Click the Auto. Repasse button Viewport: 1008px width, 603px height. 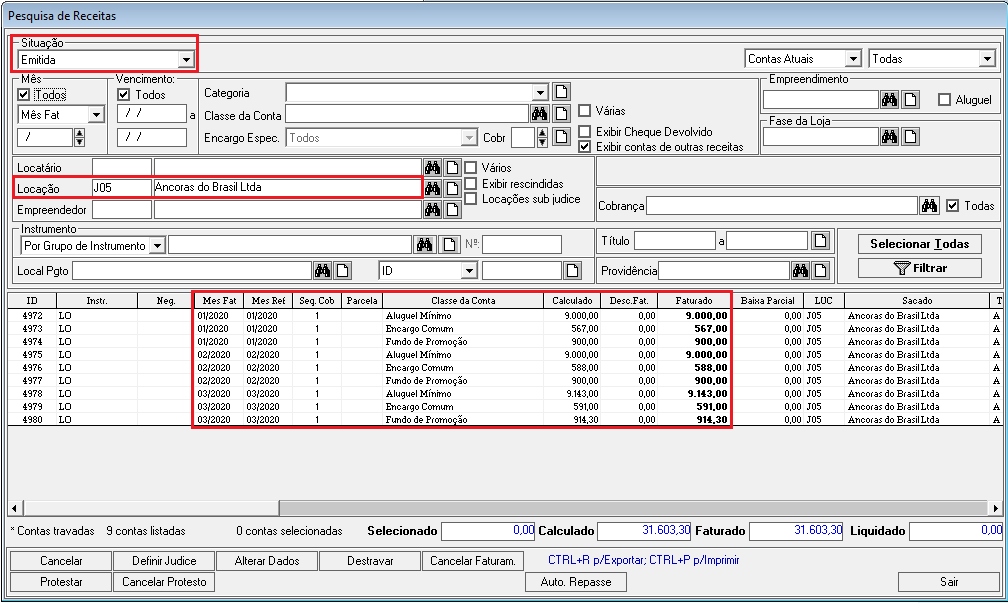tap(576, 582)
